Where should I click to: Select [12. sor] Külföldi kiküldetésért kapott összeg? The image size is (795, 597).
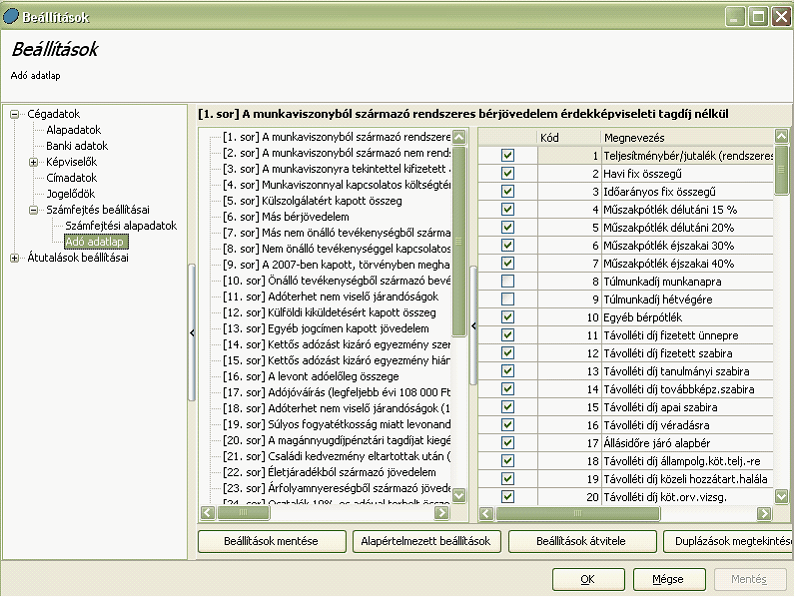[330, 312]
